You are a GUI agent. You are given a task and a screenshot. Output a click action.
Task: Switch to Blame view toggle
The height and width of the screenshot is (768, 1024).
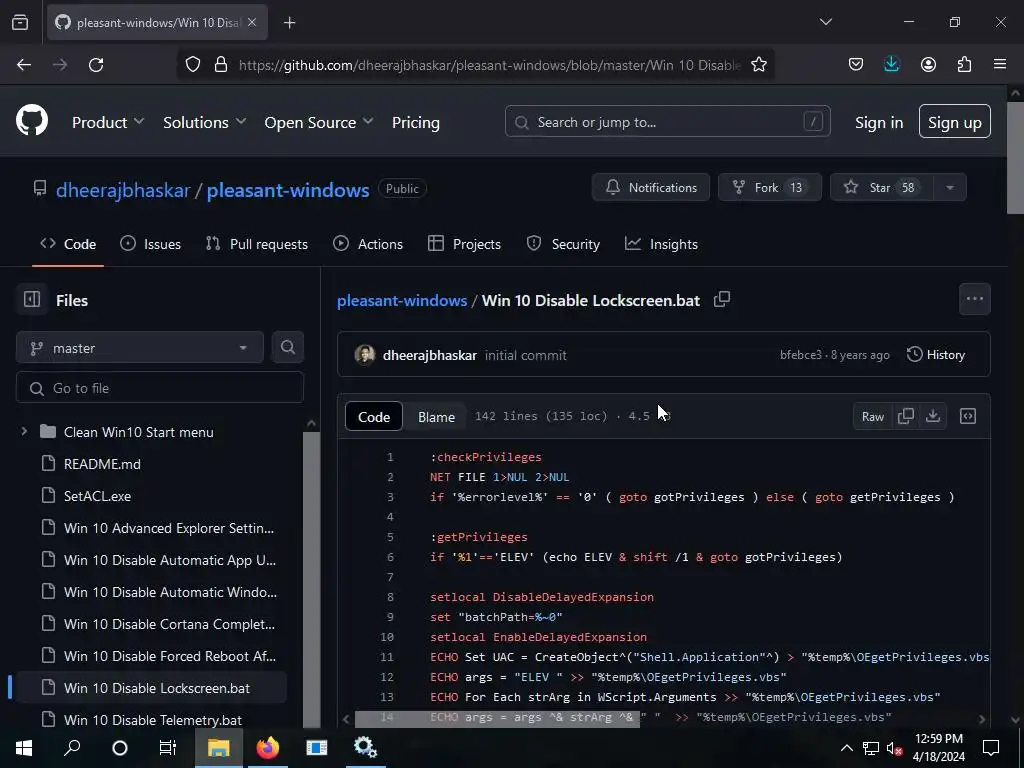point(436,417)
